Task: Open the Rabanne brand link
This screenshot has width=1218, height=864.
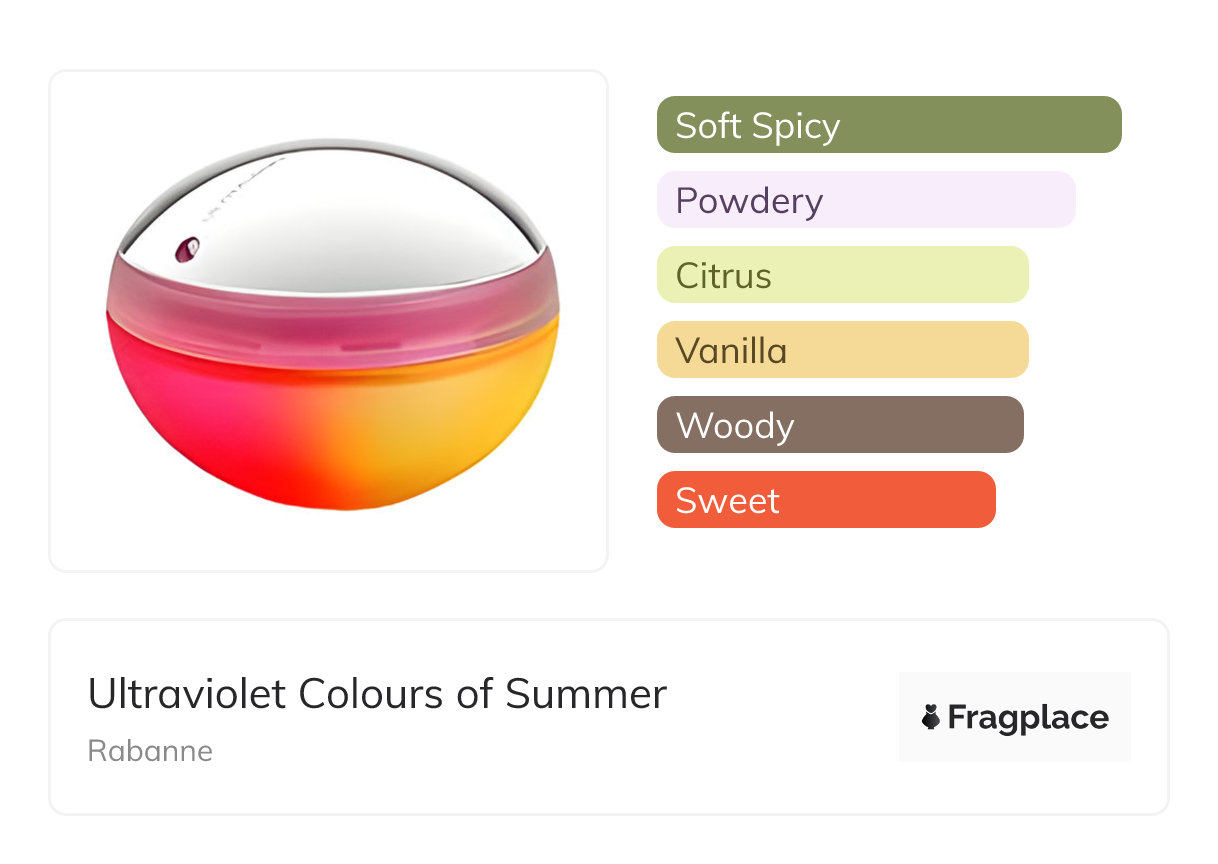Action: (x=150, y=751)
